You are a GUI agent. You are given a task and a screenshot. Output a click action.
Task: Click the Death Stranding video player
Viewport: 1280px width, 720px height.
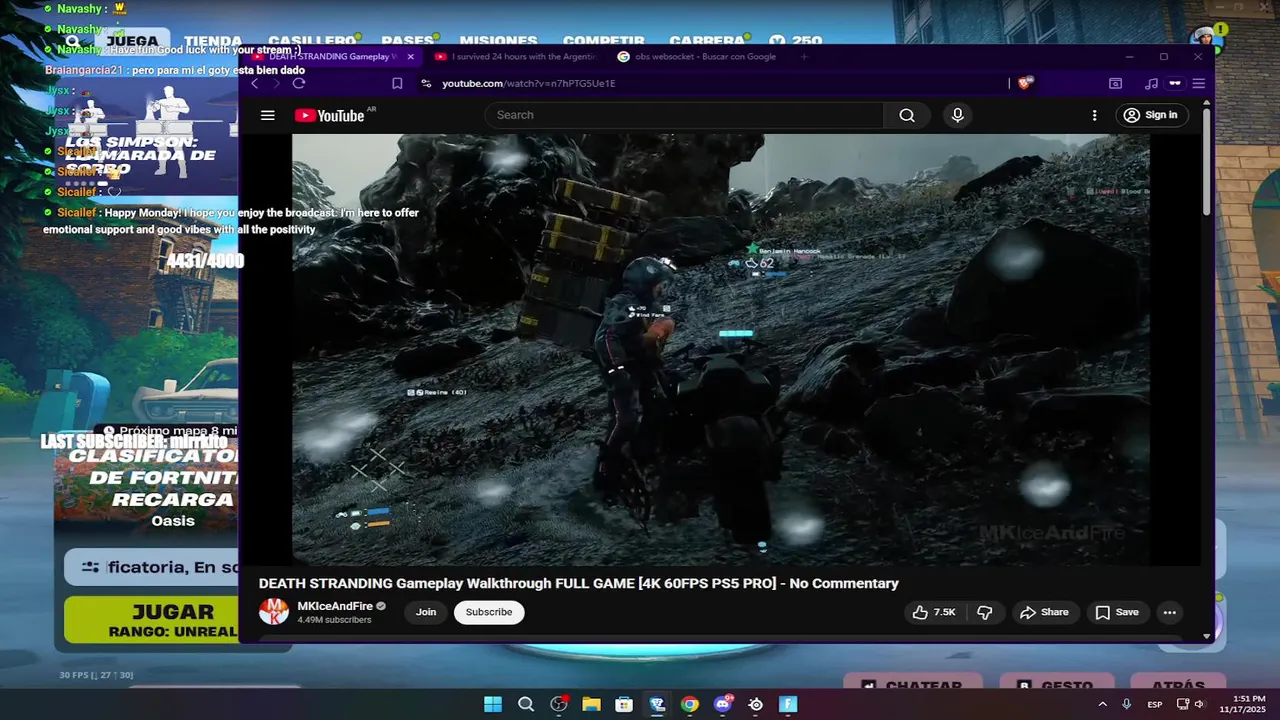720,349
